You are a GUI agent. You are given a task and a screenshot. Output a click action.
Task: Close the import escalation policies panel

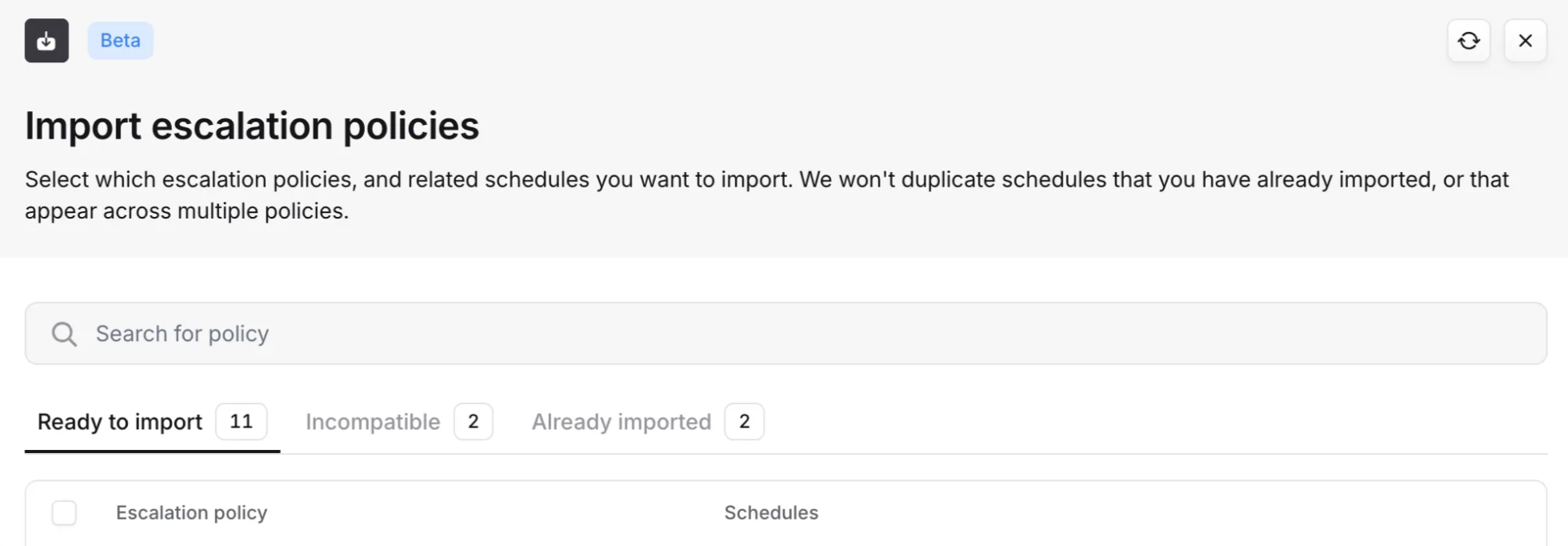(x=1525, y=41)
